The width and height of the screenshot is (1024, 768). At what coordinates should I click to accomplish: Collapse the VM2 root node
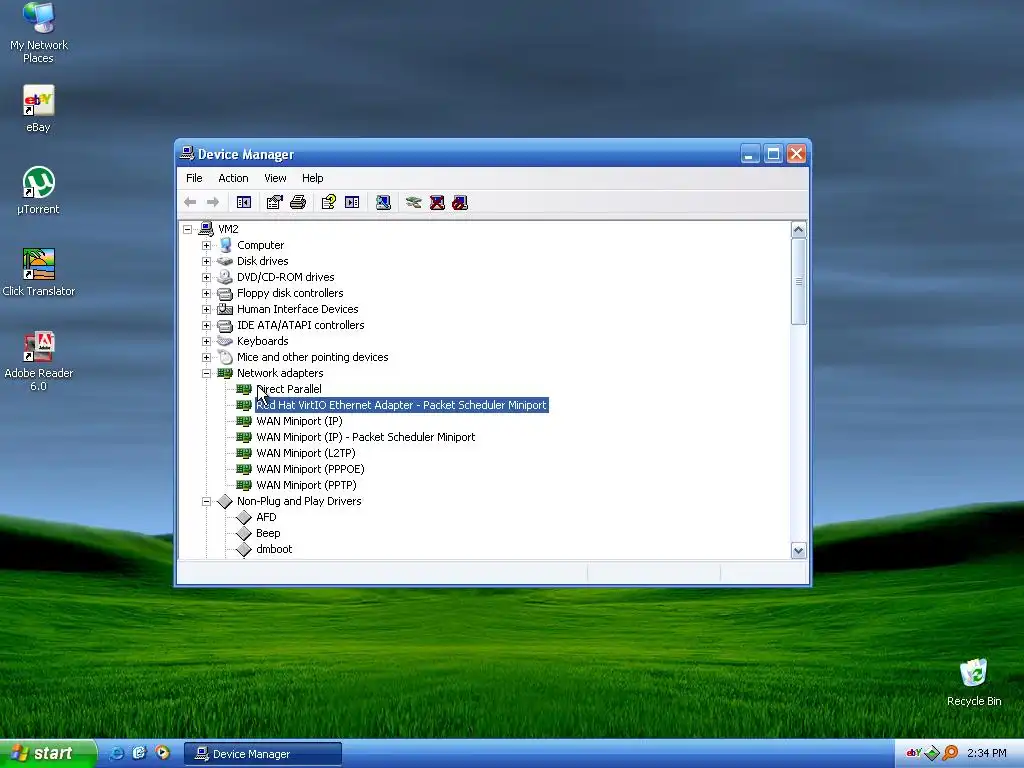pyautogui.click(x=187, y=229)
